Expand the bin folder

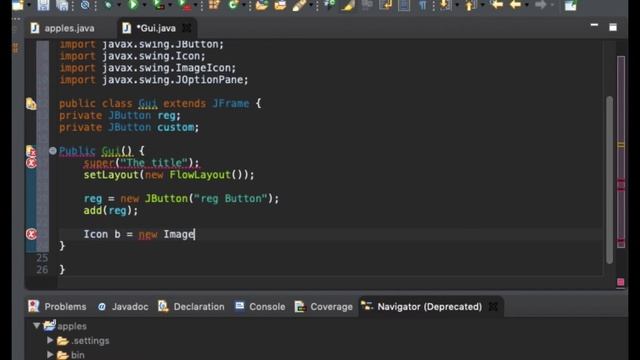coord(50,354)
